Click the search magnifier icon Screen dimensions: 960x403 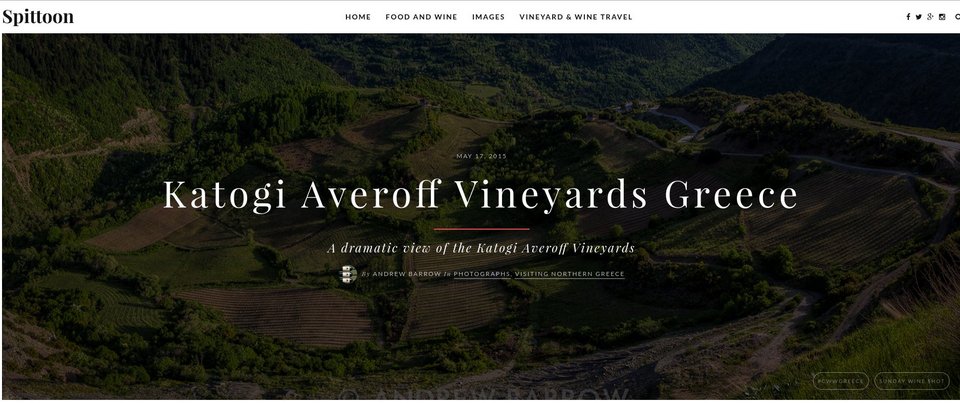[957, 17]
